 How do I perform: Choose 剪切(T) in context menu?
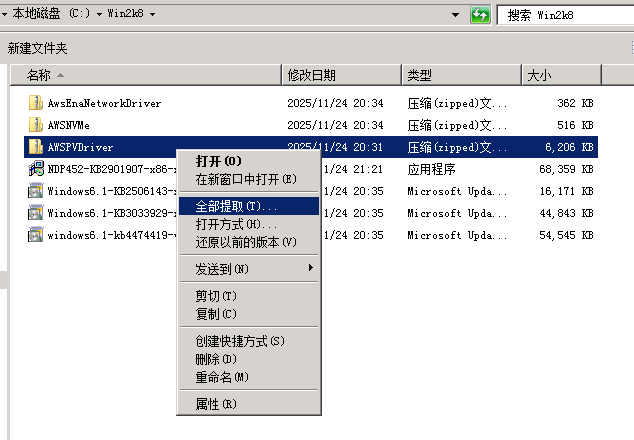click(x=249, y=296)
